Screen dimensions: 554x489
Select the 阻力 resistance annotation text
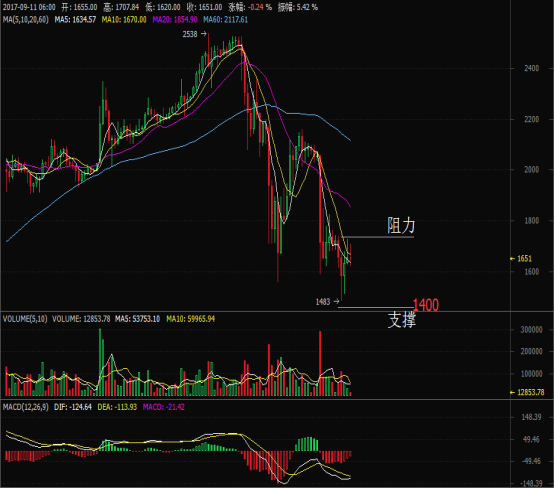[x=401, y=225]
